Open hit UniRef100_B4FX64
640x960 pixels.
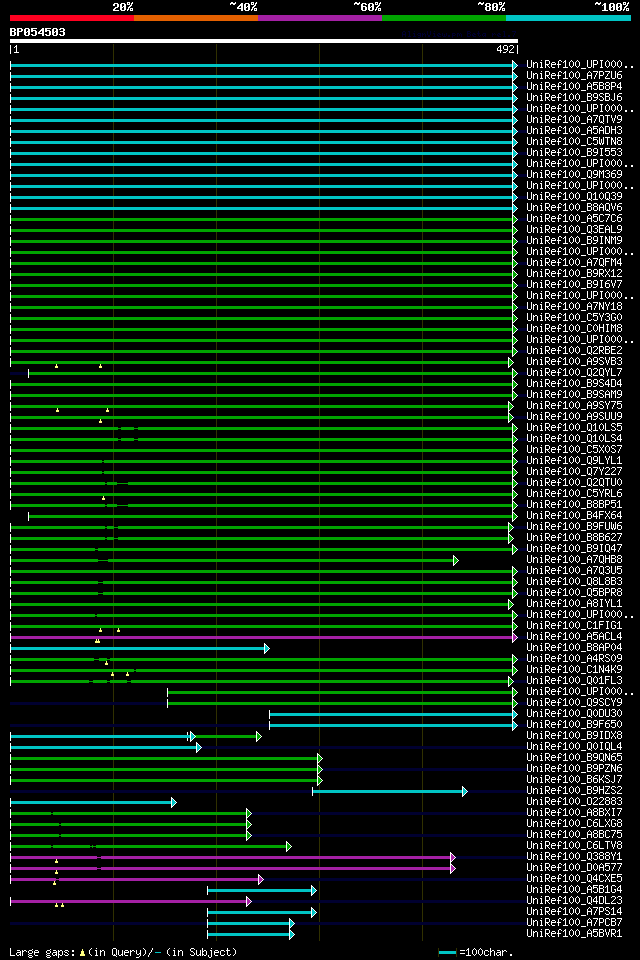coord(574,516)
